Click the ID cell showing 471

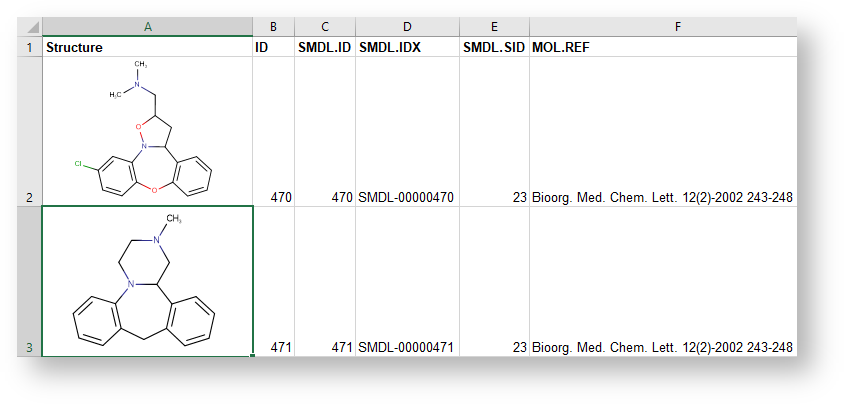280,348
